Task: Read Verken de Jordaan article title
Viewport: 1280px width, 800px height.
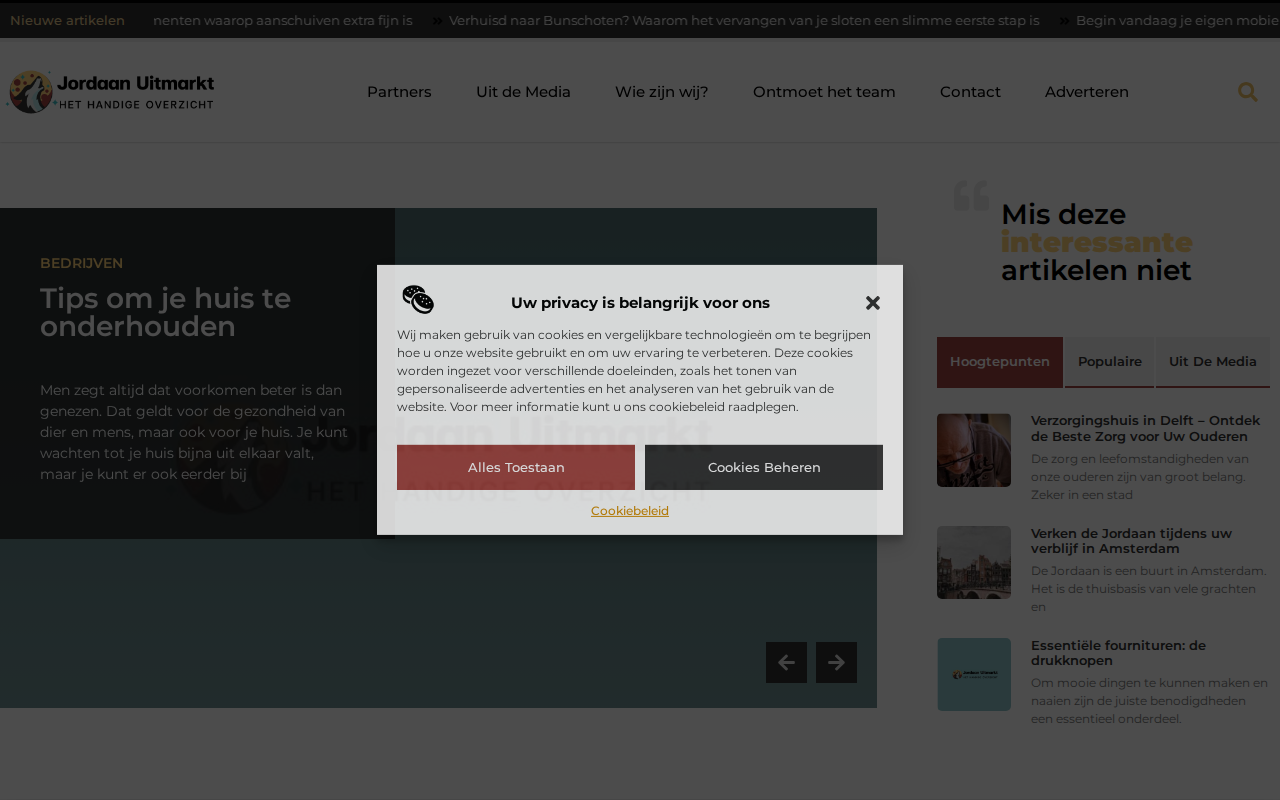Action: tap(1132, 541)
